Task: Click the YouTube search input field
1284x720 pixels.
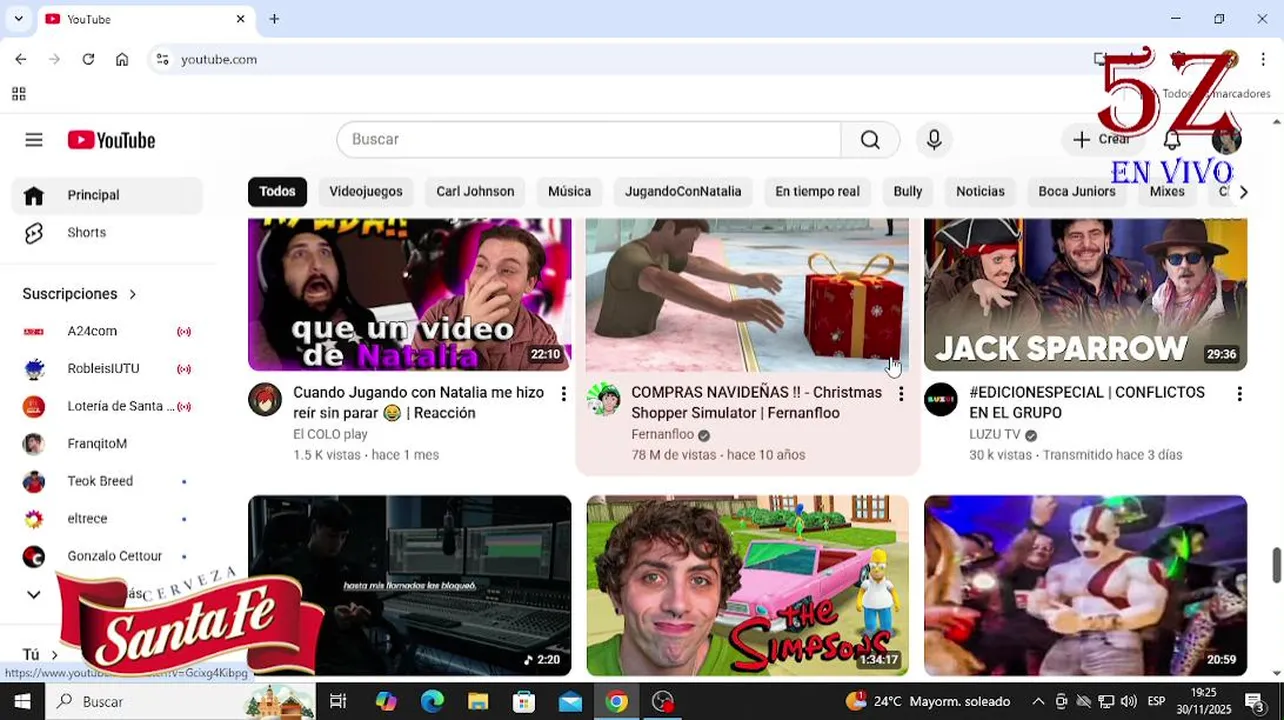Action: tap(589, 140)
